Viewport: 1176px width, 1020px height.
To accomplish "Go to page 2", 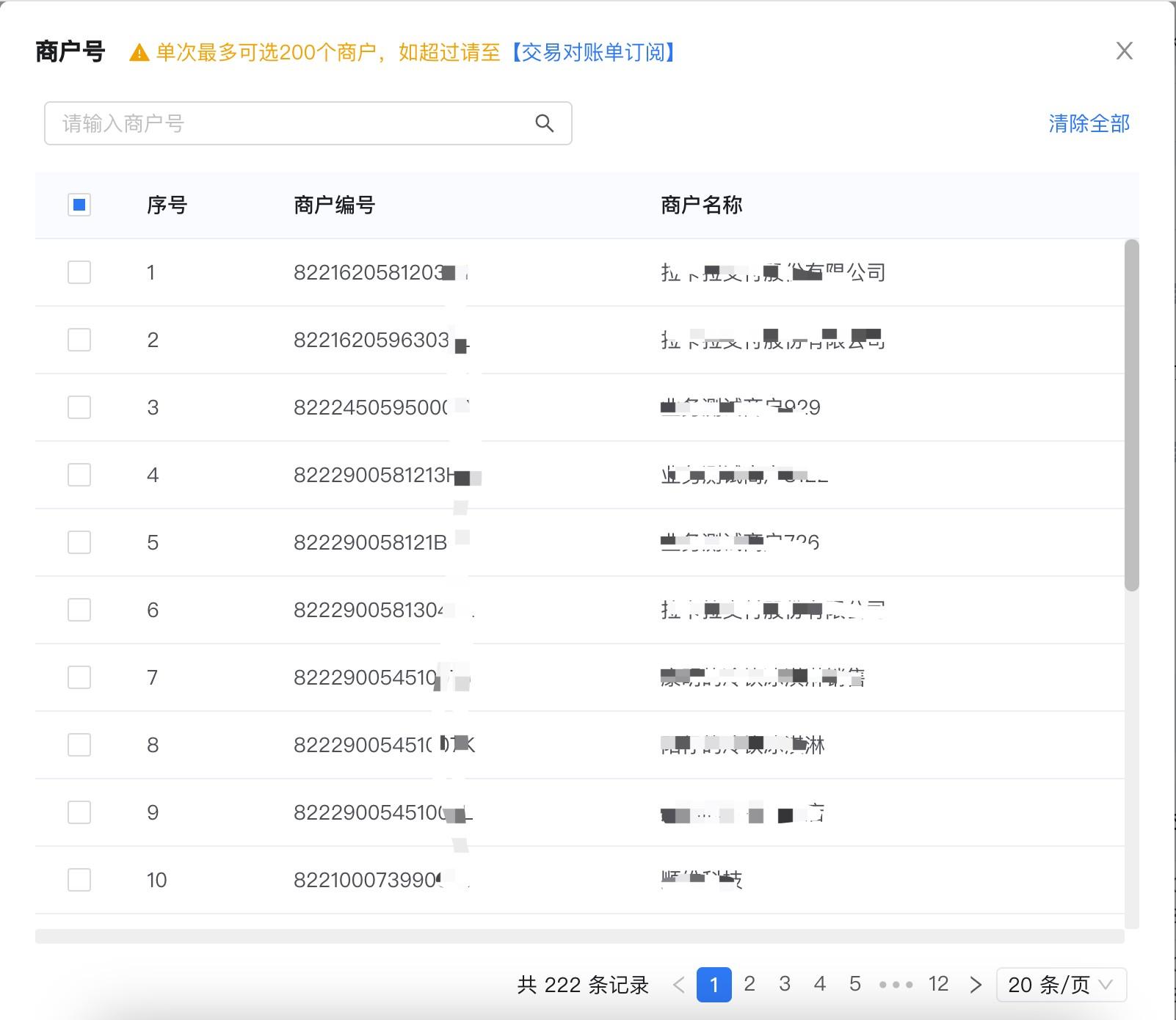I will [x=749, y=984].
